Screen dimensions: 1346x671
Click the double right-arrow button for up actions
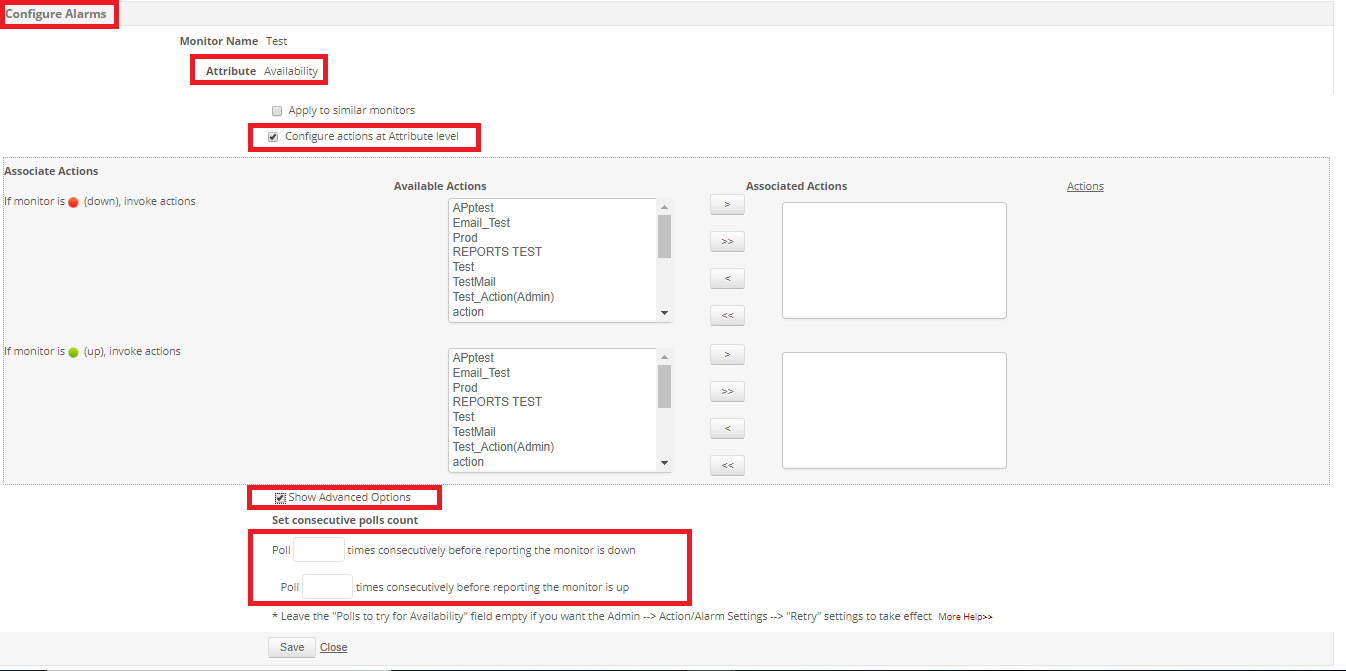point(727,391)
